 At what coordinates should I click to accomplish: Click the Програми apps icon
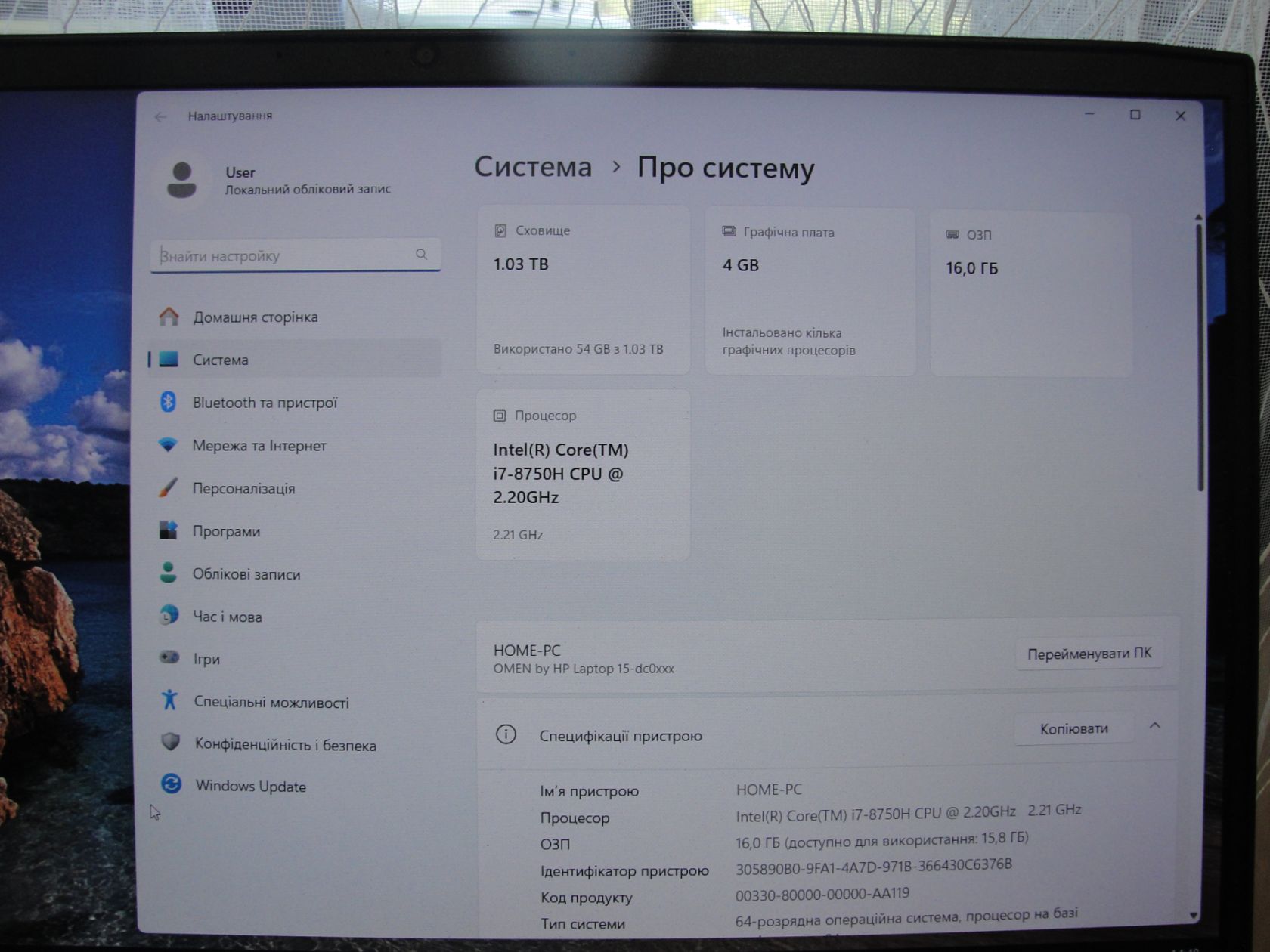[x=168, y=530]
